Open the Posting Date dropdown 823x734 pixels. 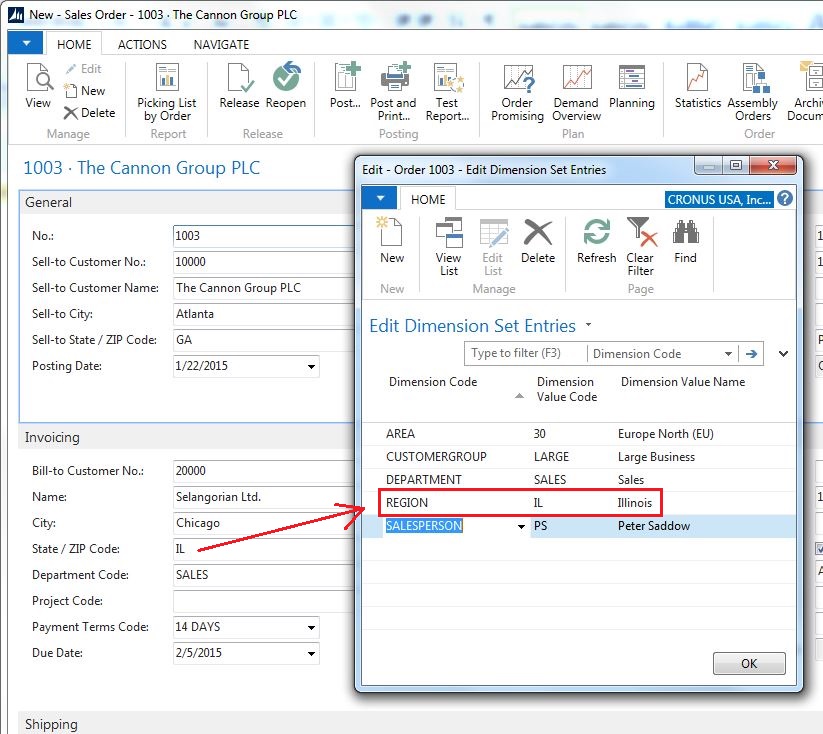(311, 366)
